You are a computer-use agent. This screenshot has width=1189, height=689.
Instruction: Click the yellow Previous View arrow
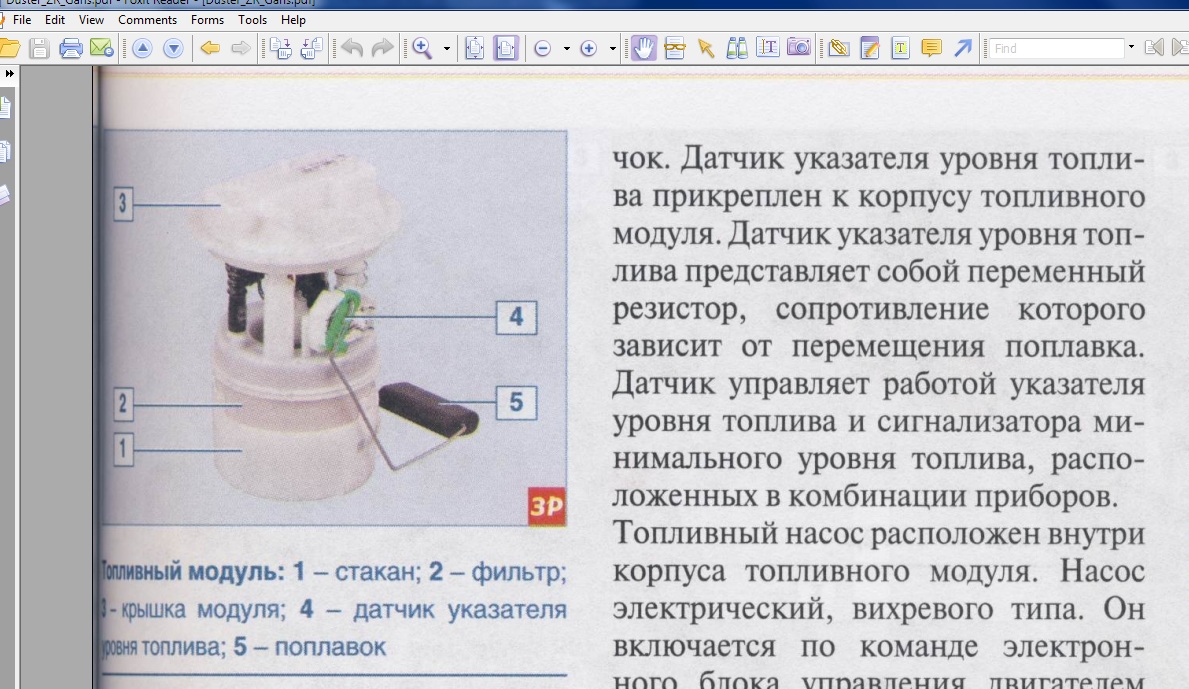[210, 49]
